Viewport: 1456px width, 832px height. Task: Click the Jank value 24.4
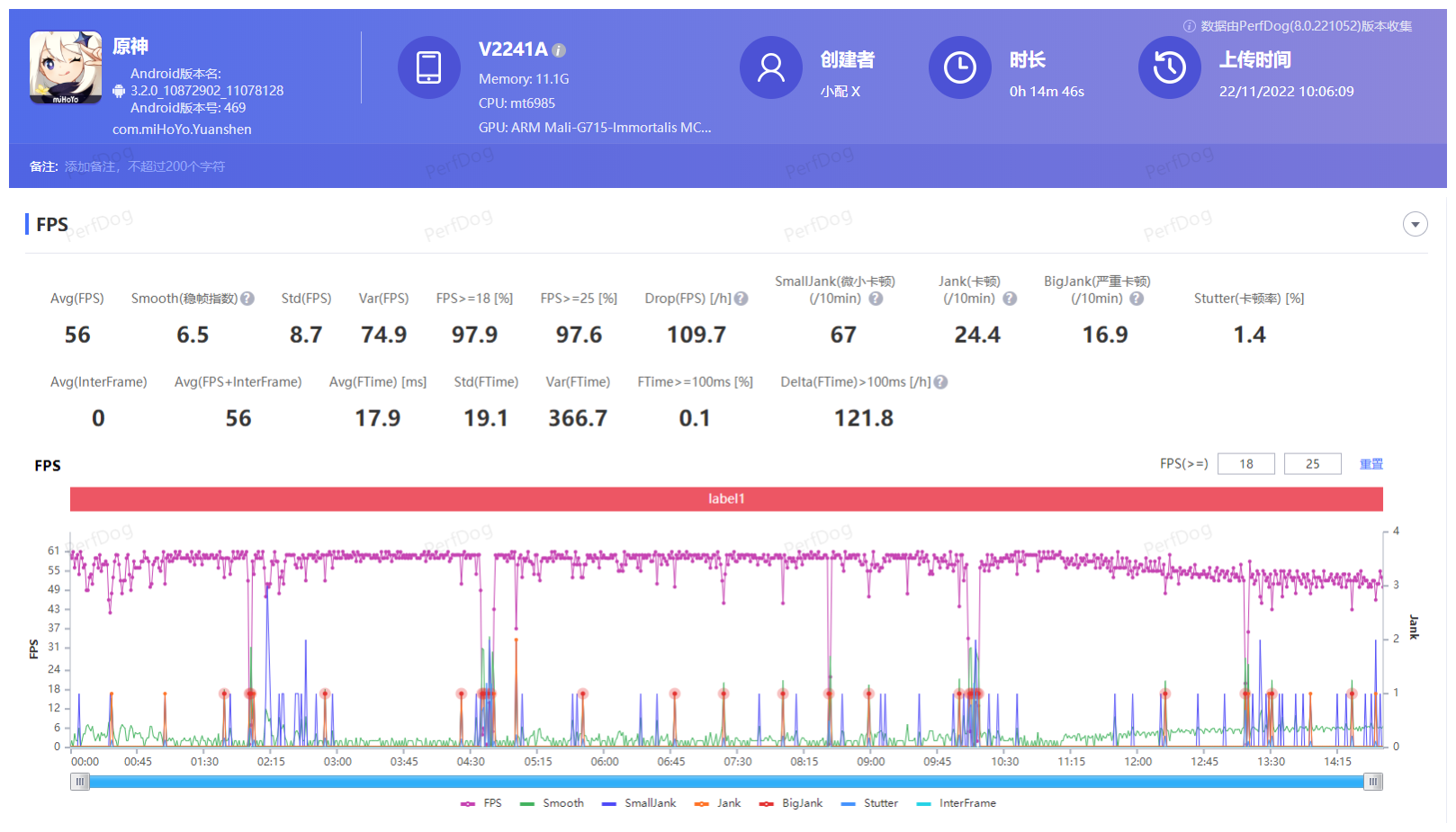[977, 335]
